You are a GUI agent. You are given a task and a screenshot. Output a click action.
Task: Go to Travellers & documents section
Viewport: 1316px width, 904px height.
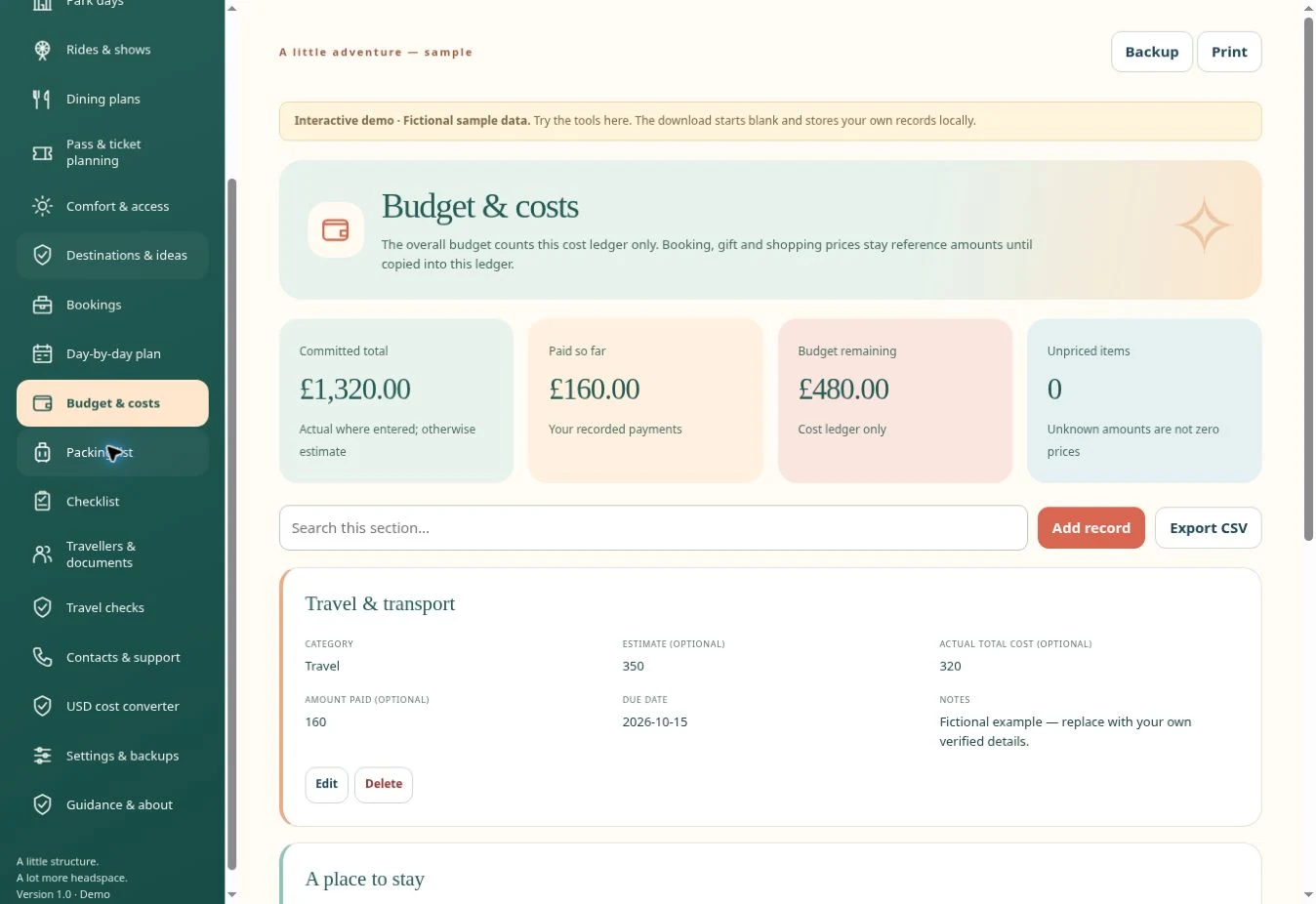(x=112, y=555)
